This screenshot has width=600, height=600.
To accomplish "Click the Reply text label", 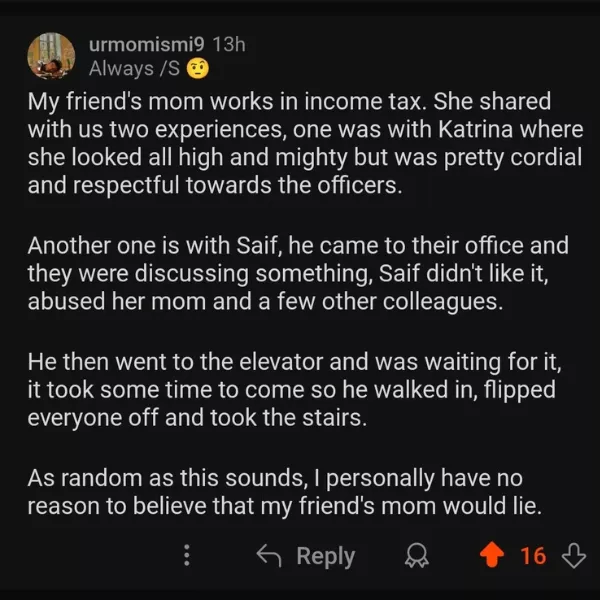I will (x=325, y=556).
